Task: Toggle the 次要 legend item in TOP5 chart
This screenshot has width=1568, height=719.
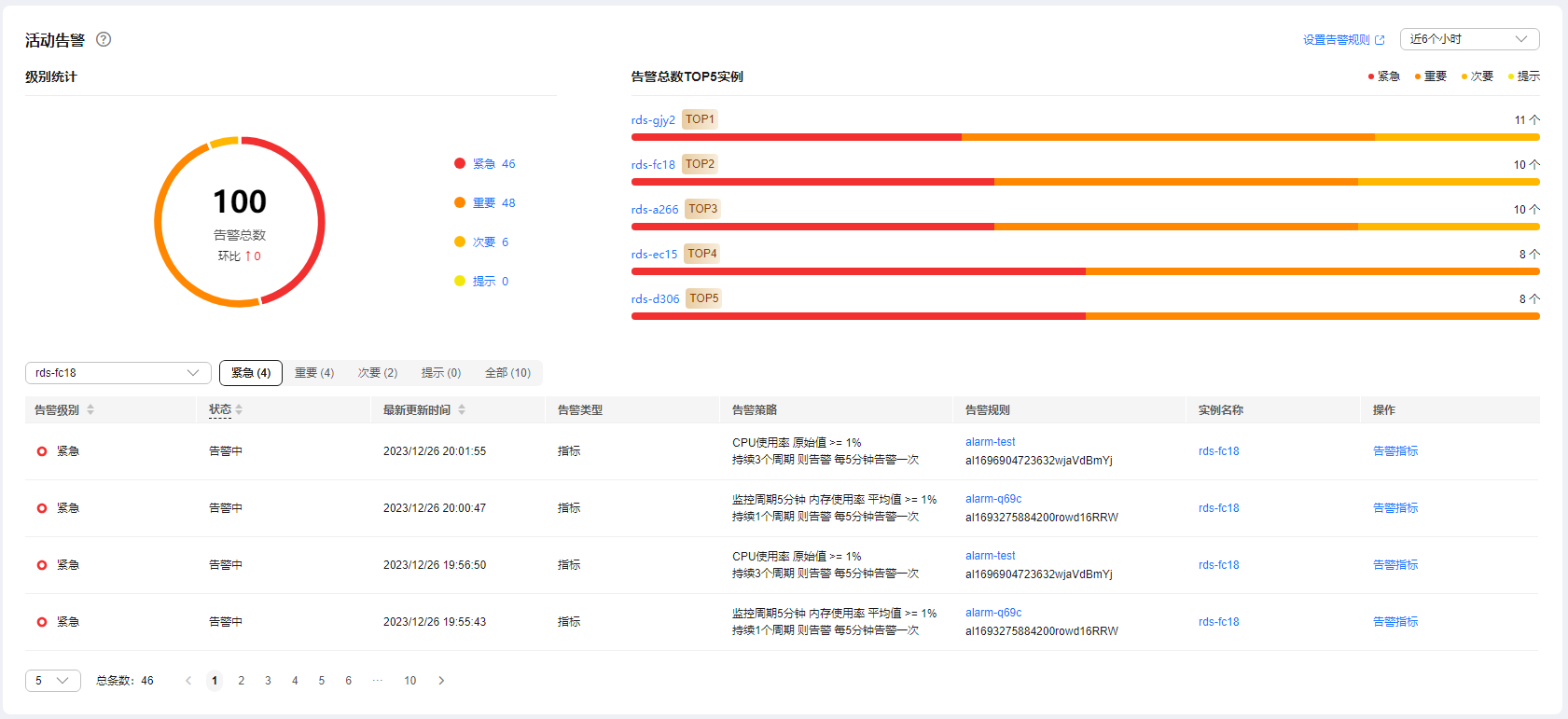Action: [1477, 76]
